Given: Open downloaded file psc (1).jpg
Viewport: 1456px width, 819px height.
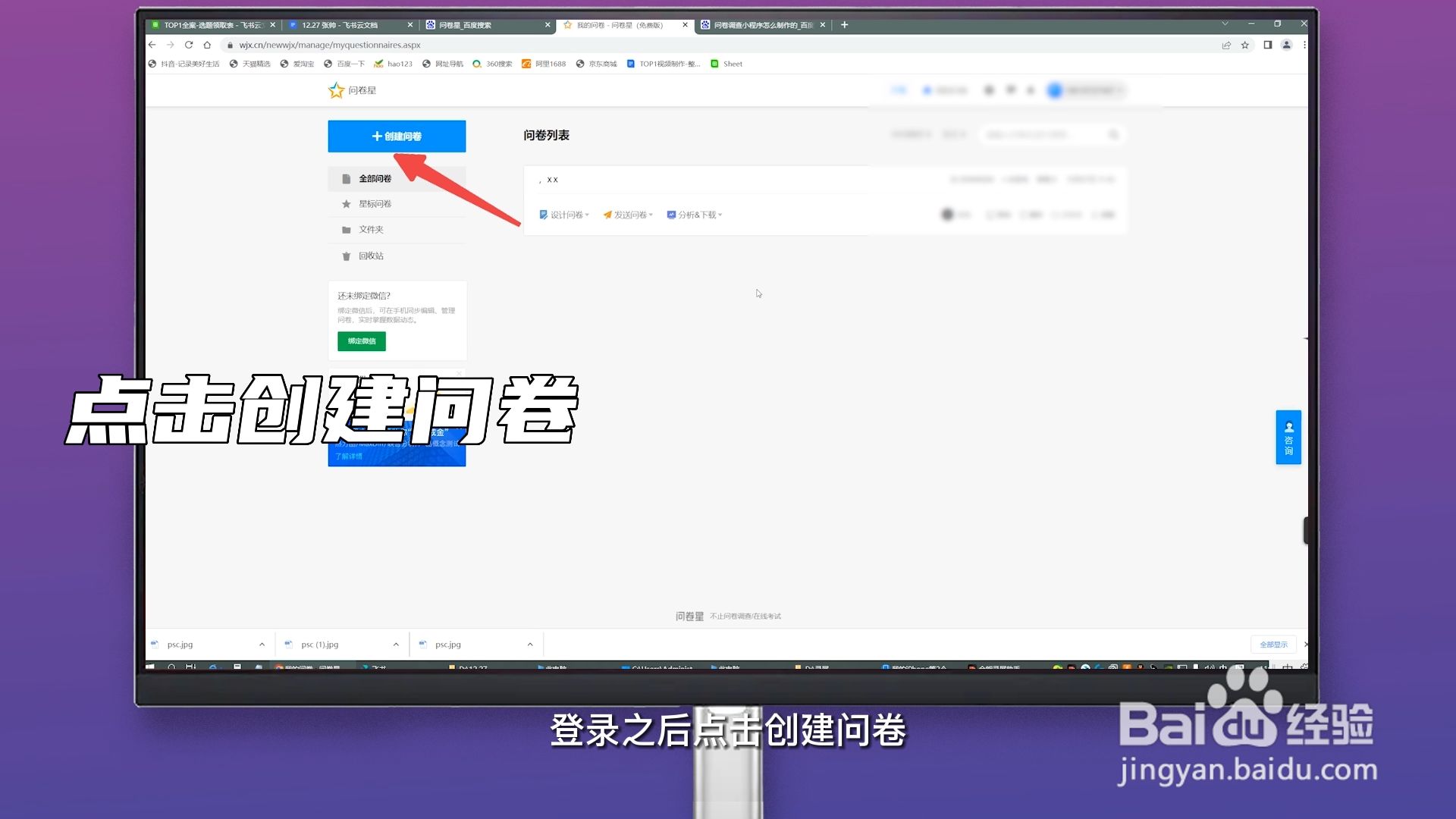Looking at the screenshot, I should tap(320, 645).
